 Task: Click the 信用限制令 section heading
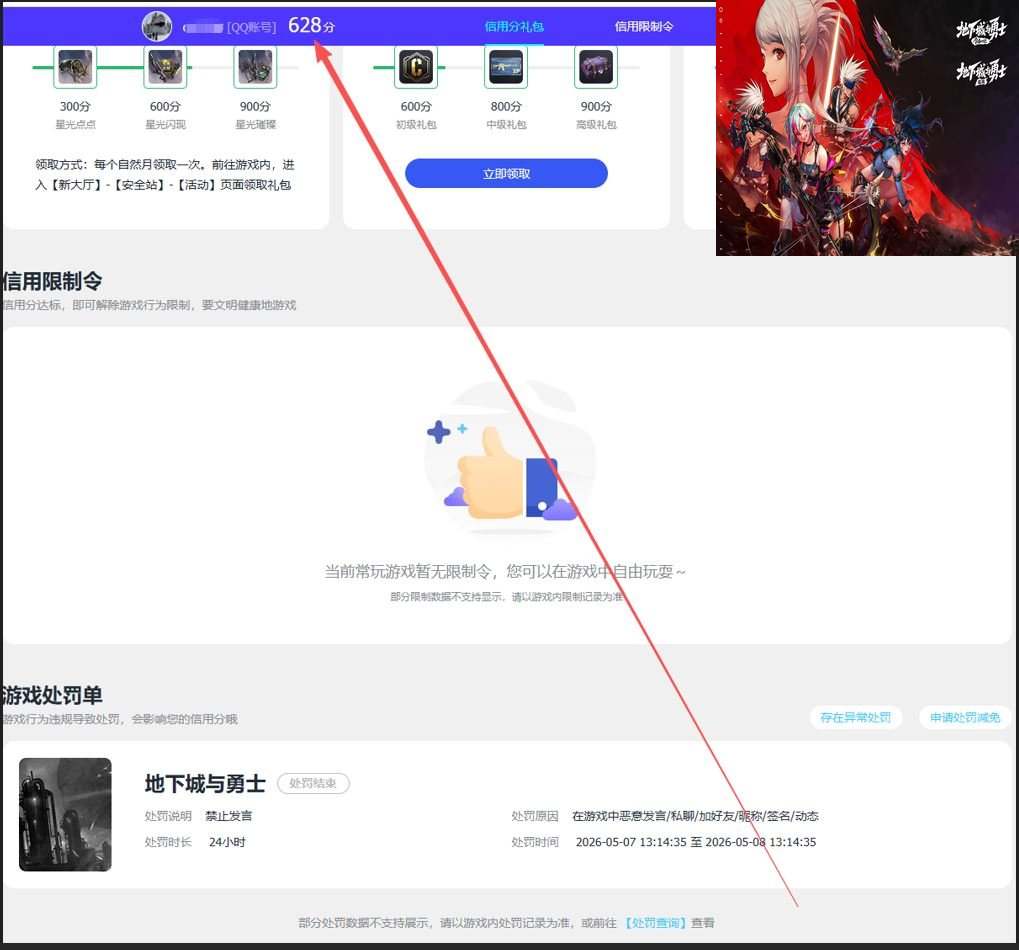click(52, 281)
